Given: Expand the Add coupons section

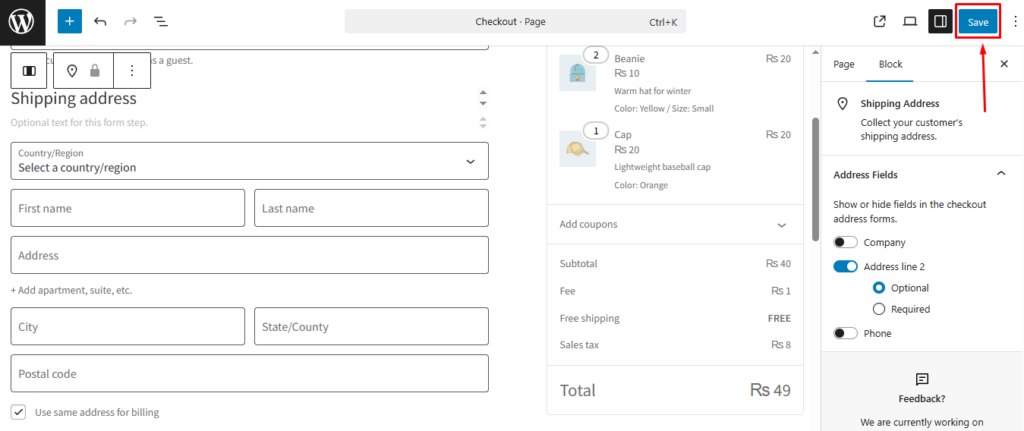Looking at the screenshot, I should (x=675, y=225).
